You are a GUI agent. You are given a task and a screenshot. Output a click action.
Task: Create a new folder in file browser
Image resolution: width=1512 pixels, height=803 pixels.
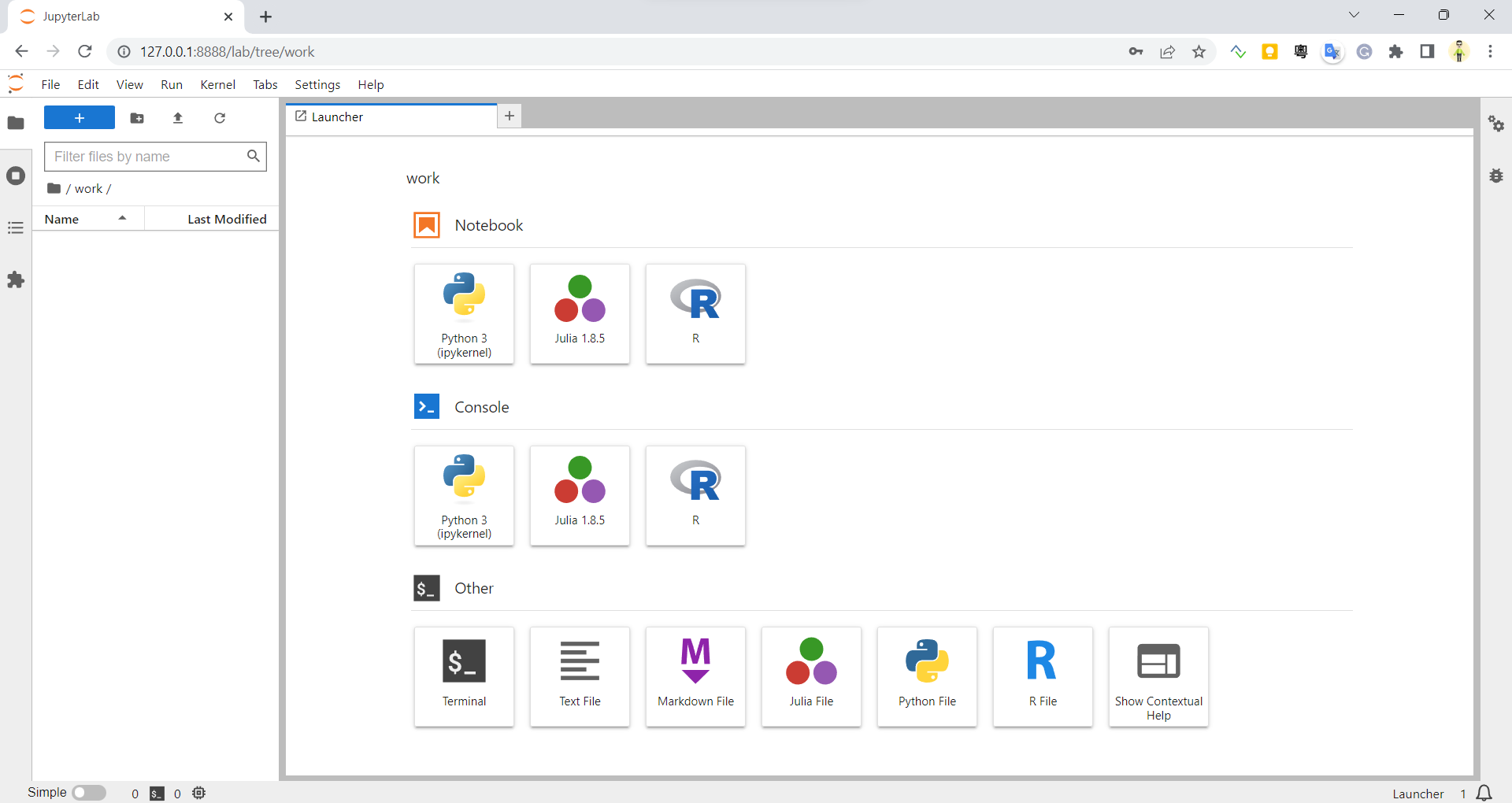pyautogui.click(x=136, y=118)
